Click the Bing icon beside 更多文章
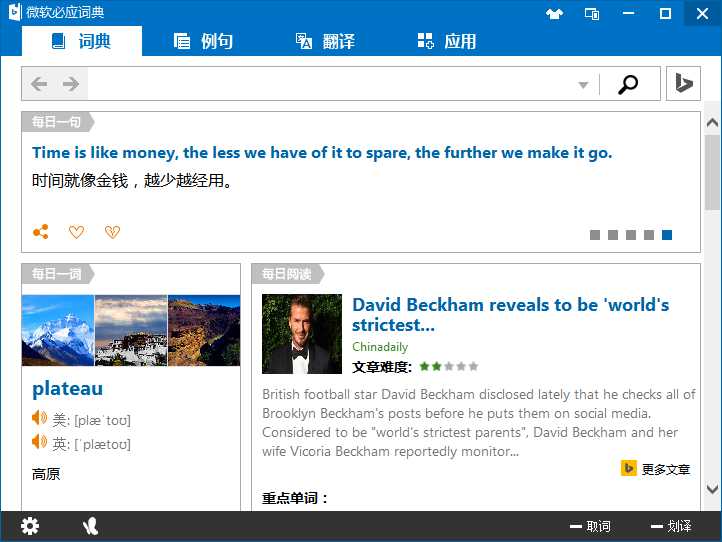This screenshot has width=722, height=542. coord(629,468)
